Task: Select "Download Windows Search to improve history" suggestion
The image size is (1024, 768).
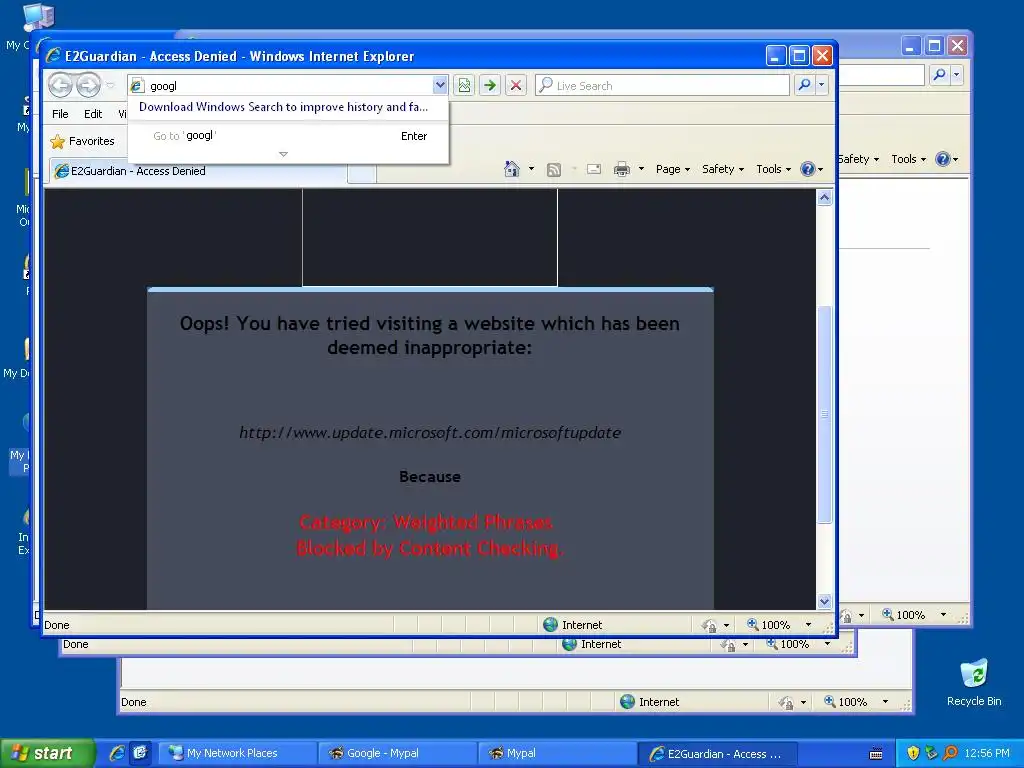Action: [283, 107]
